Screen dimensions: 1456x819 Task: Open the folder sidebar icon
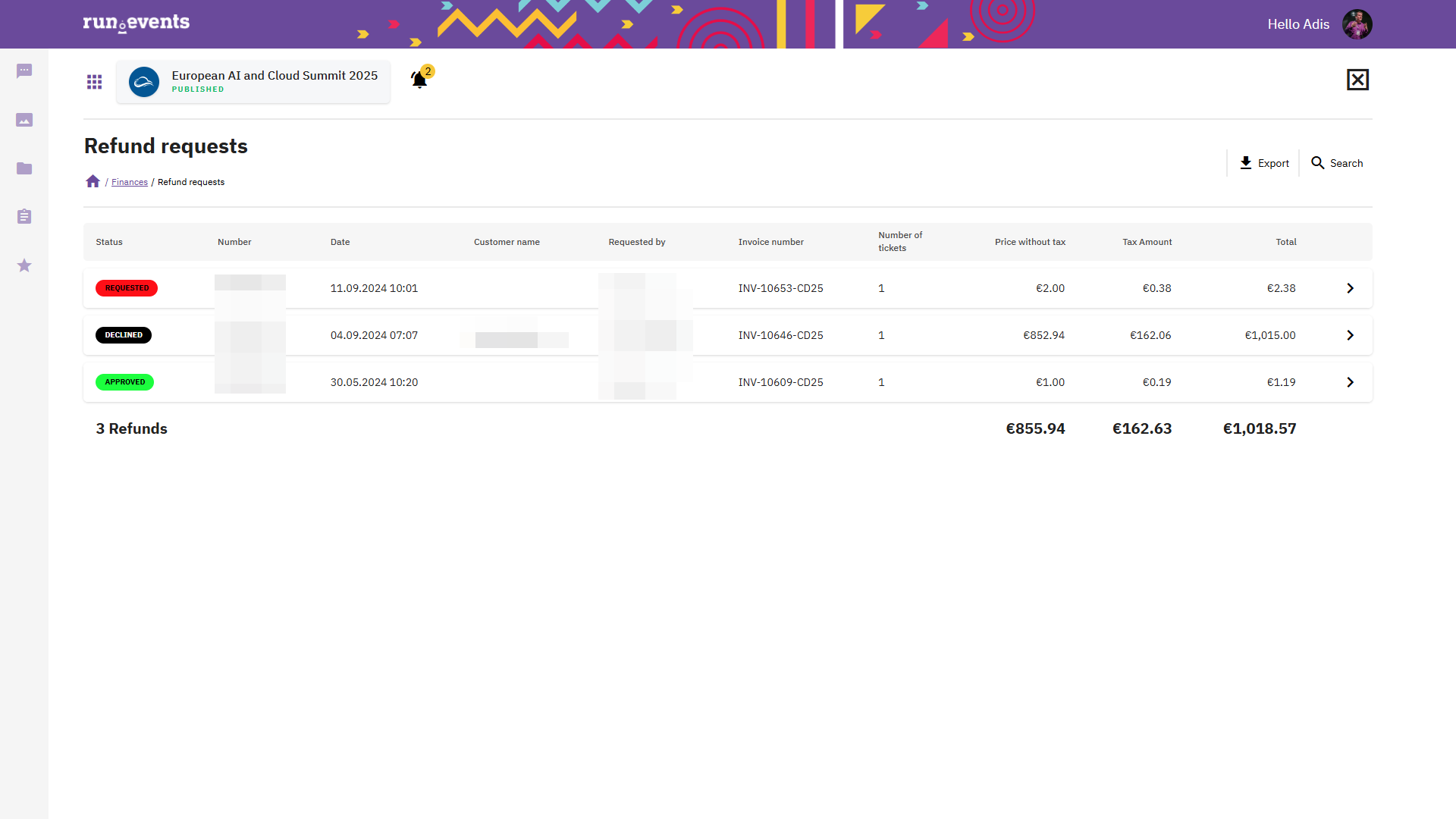click(x=24, y=168)
